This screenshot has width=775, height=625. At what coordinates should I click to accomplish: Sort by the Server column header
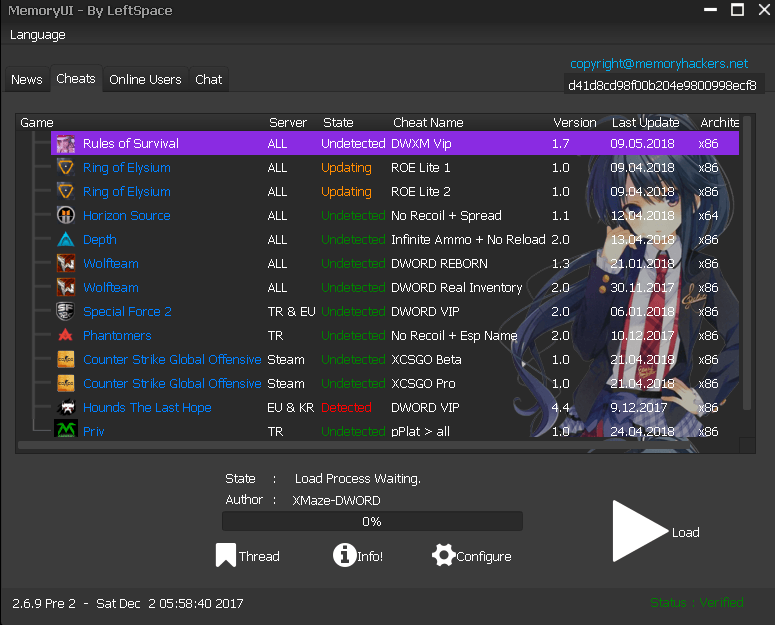click(x=288, y=123)
